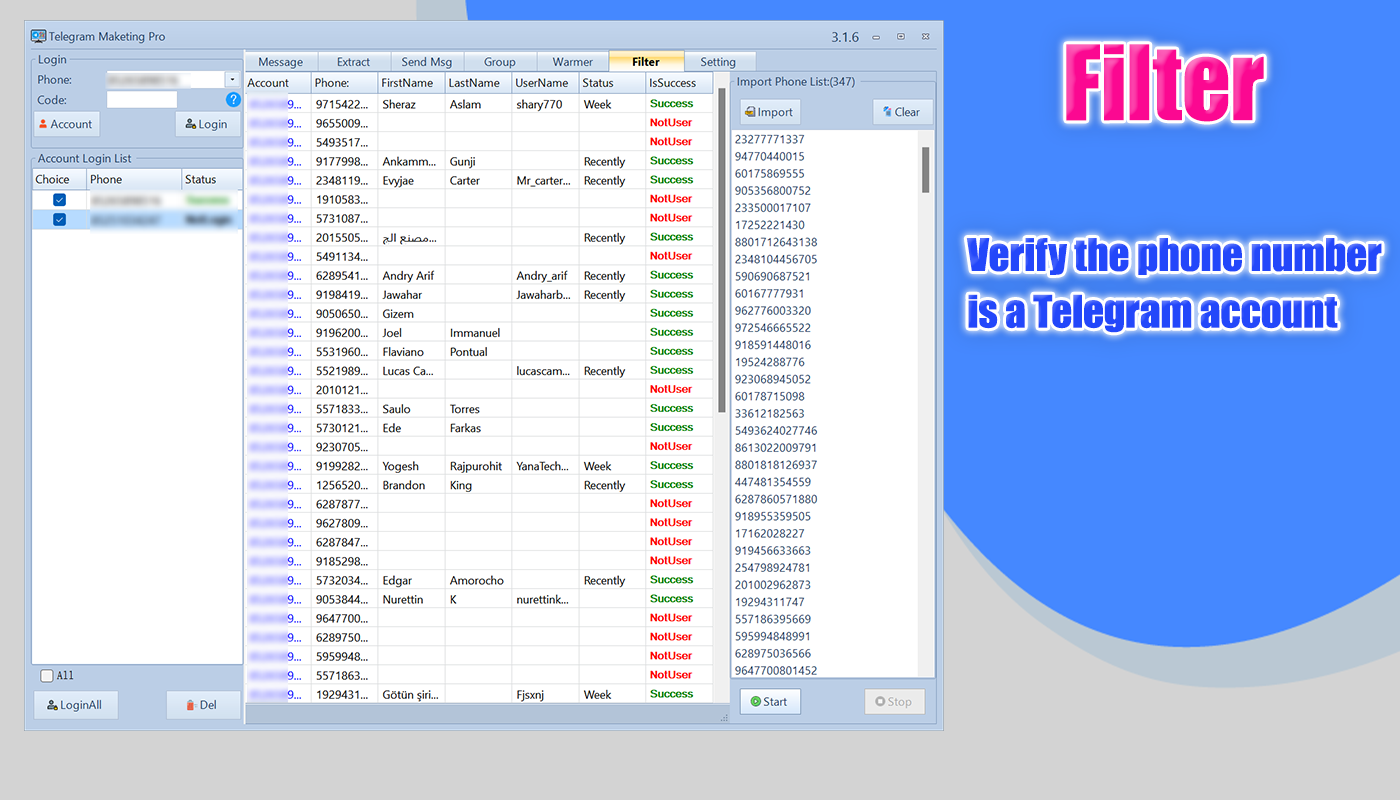The image size is (1400, 800).
Task: Select the Evyjae first name cell
Action: pyautogui.click(x=412, y=181)
